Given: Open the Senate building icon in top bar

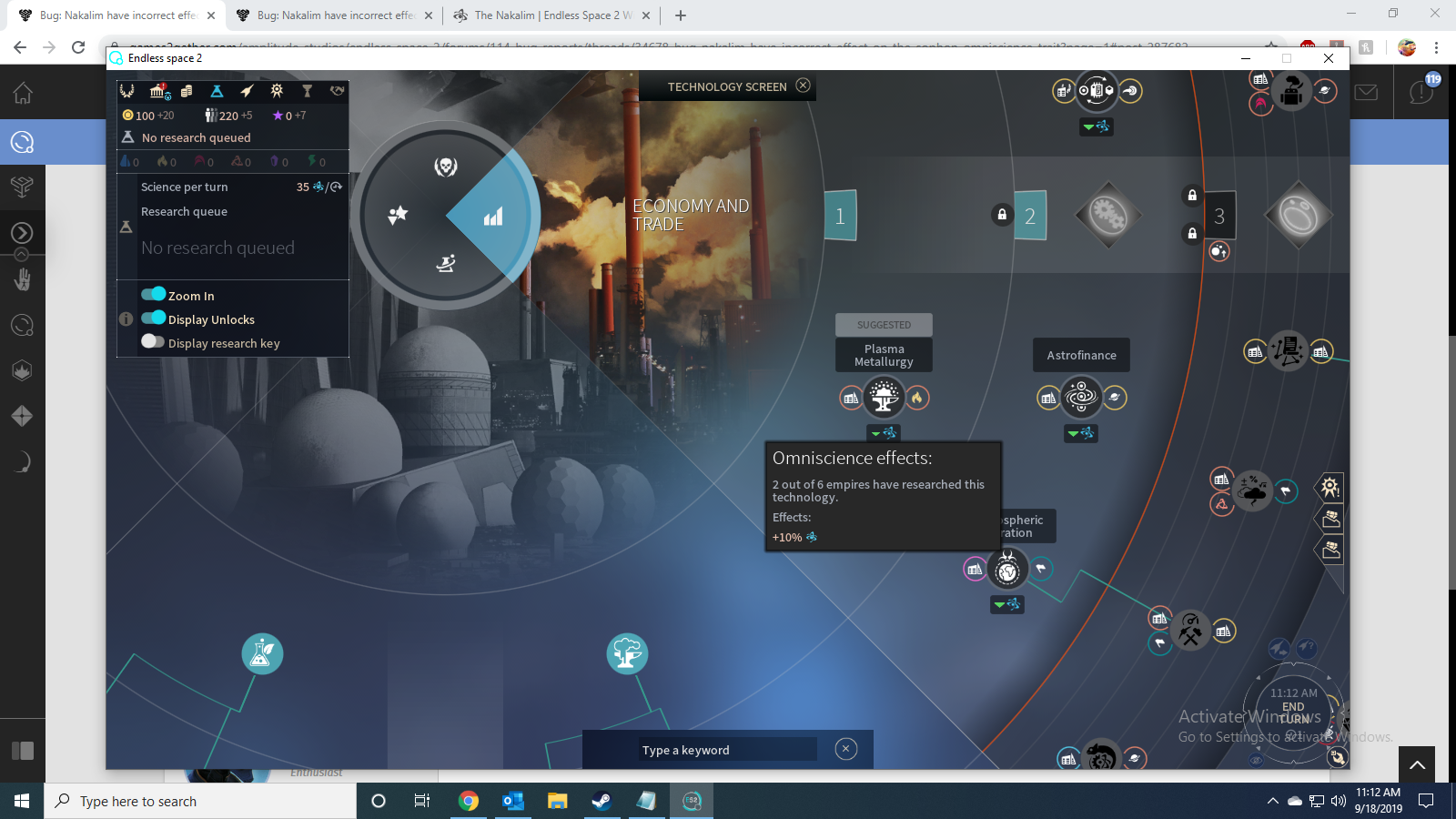Looking at the screenshot, I should click(x=158, y=91).
